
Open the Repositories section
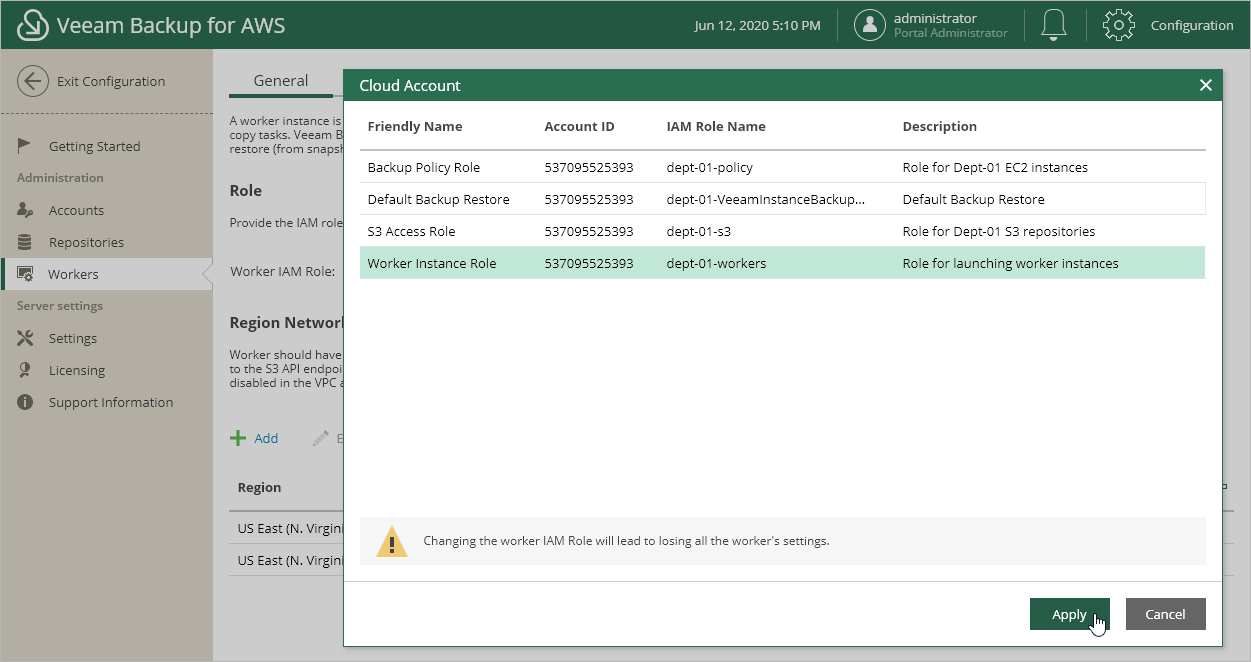pos(86,242)
